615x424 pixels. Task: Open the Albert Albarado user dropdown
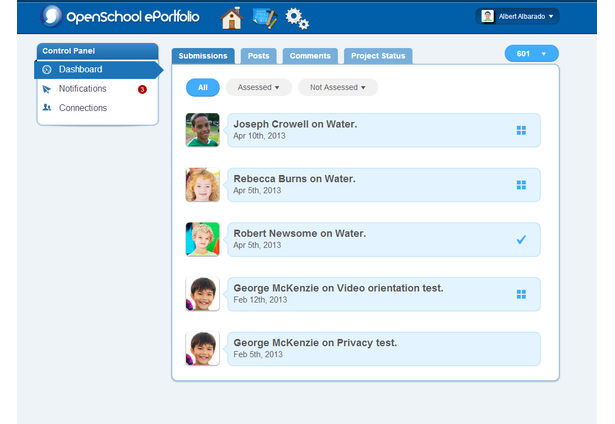click(517, 16)
